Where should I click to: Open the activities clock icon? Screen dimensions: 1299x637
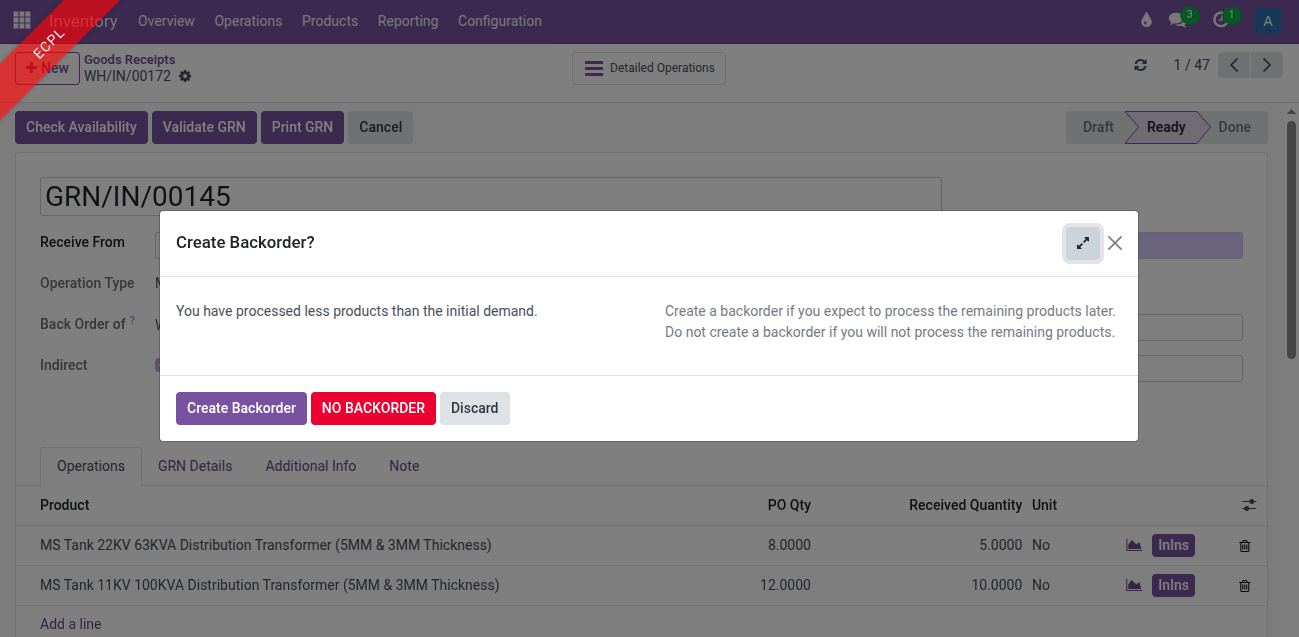[1220, 21]
